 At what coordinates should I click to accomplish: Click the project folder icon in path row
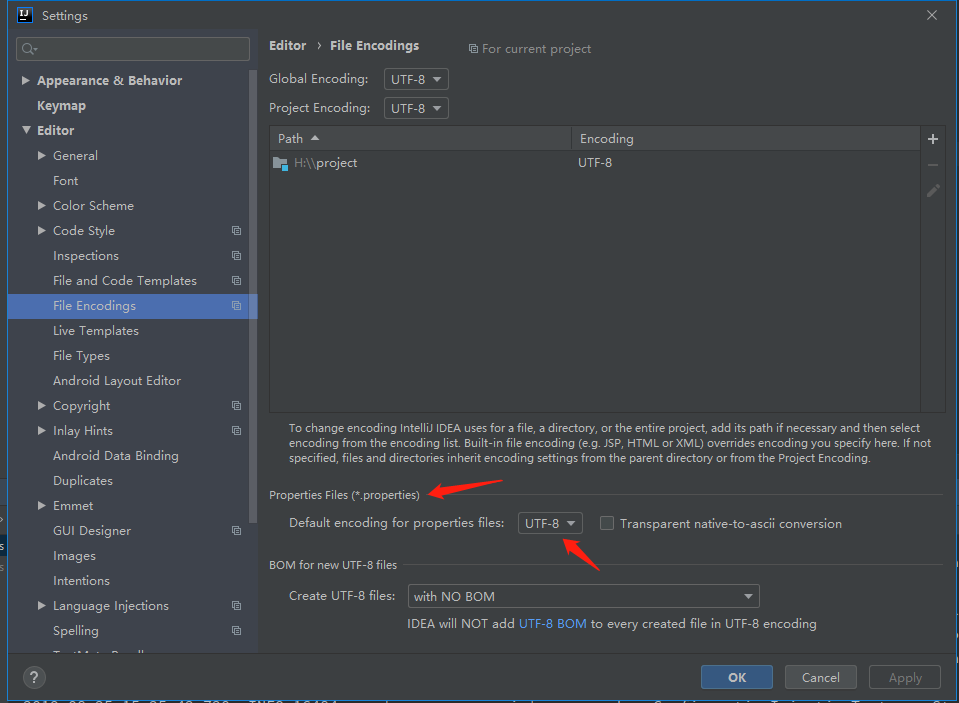click(280, 163)
